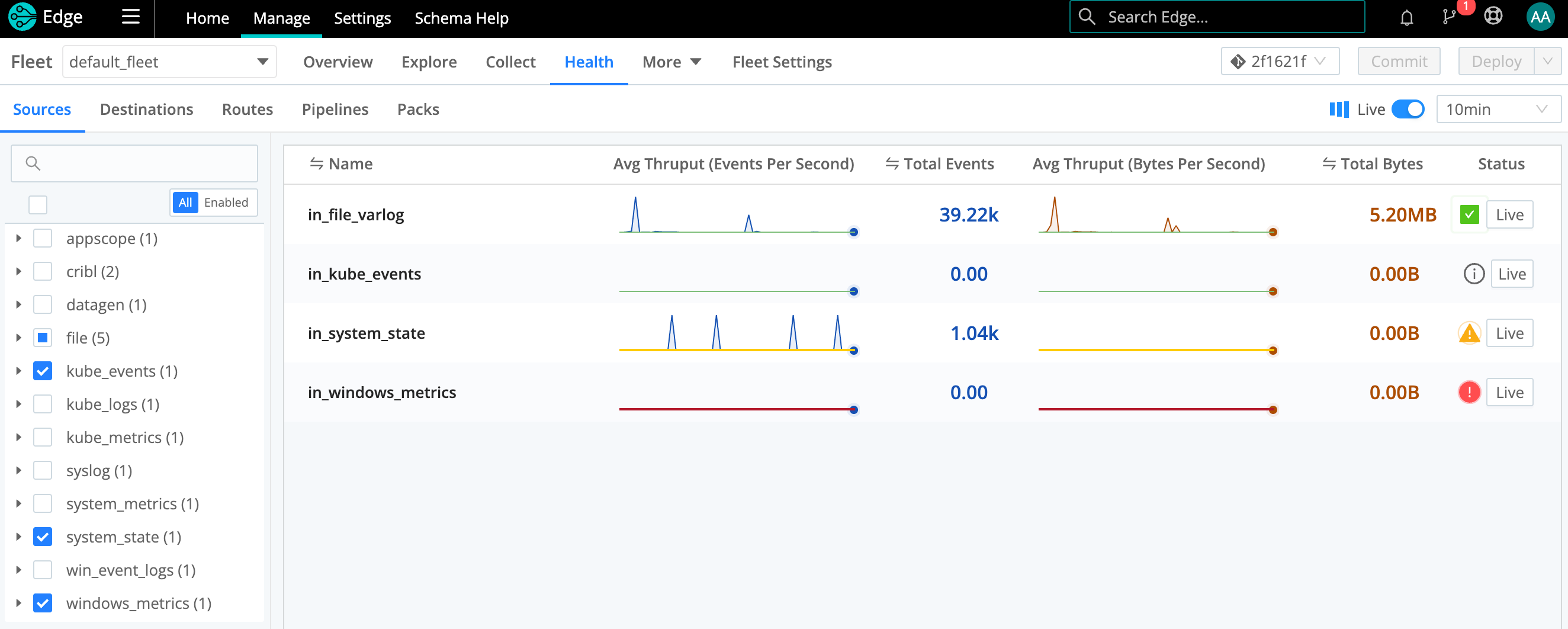Click the red error icon for in_windows_metrics

tap(1469, 392)
